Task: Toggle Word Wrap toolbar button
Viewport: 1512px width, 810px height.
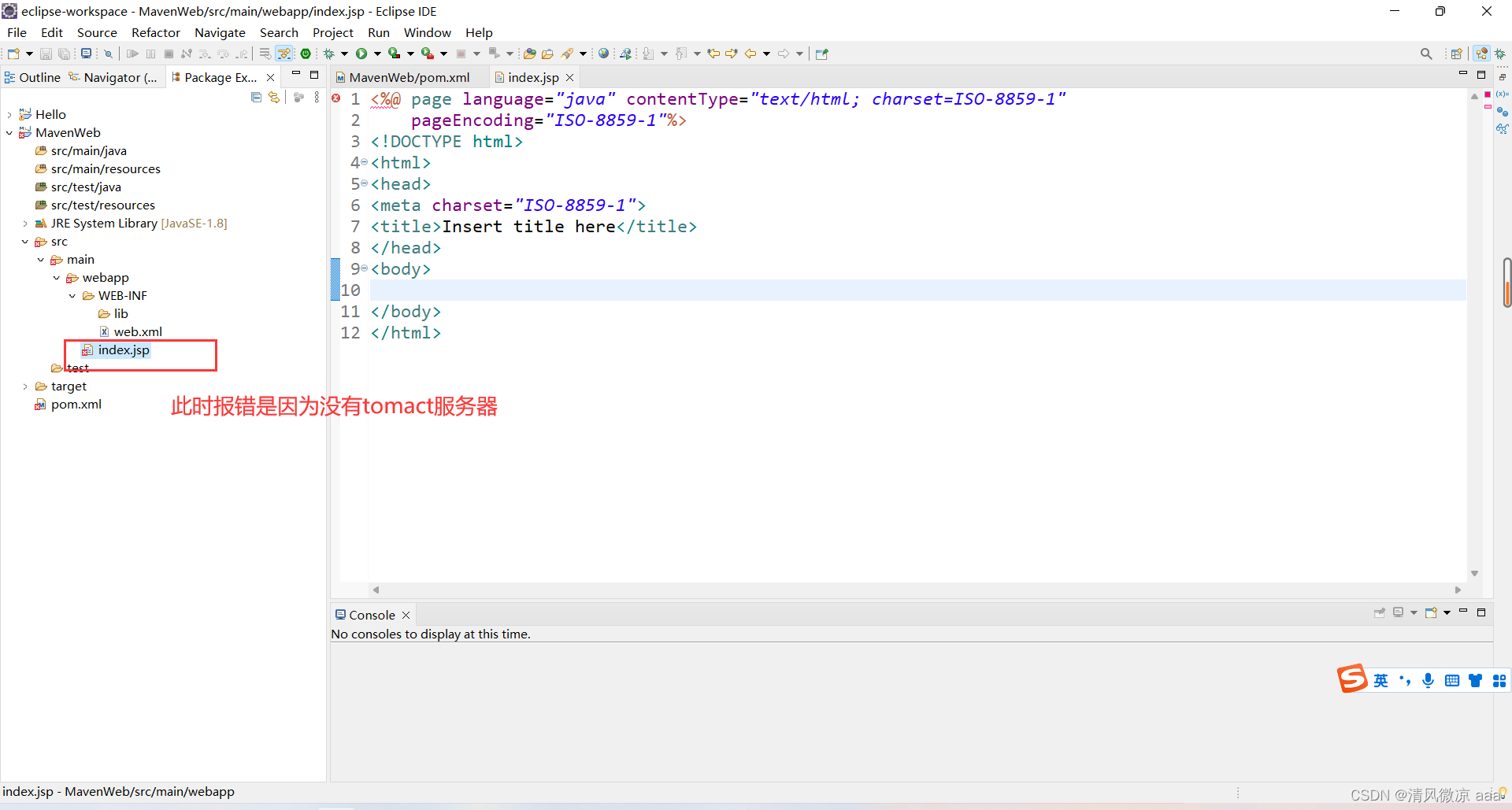Action: click(x=265, y=54)
